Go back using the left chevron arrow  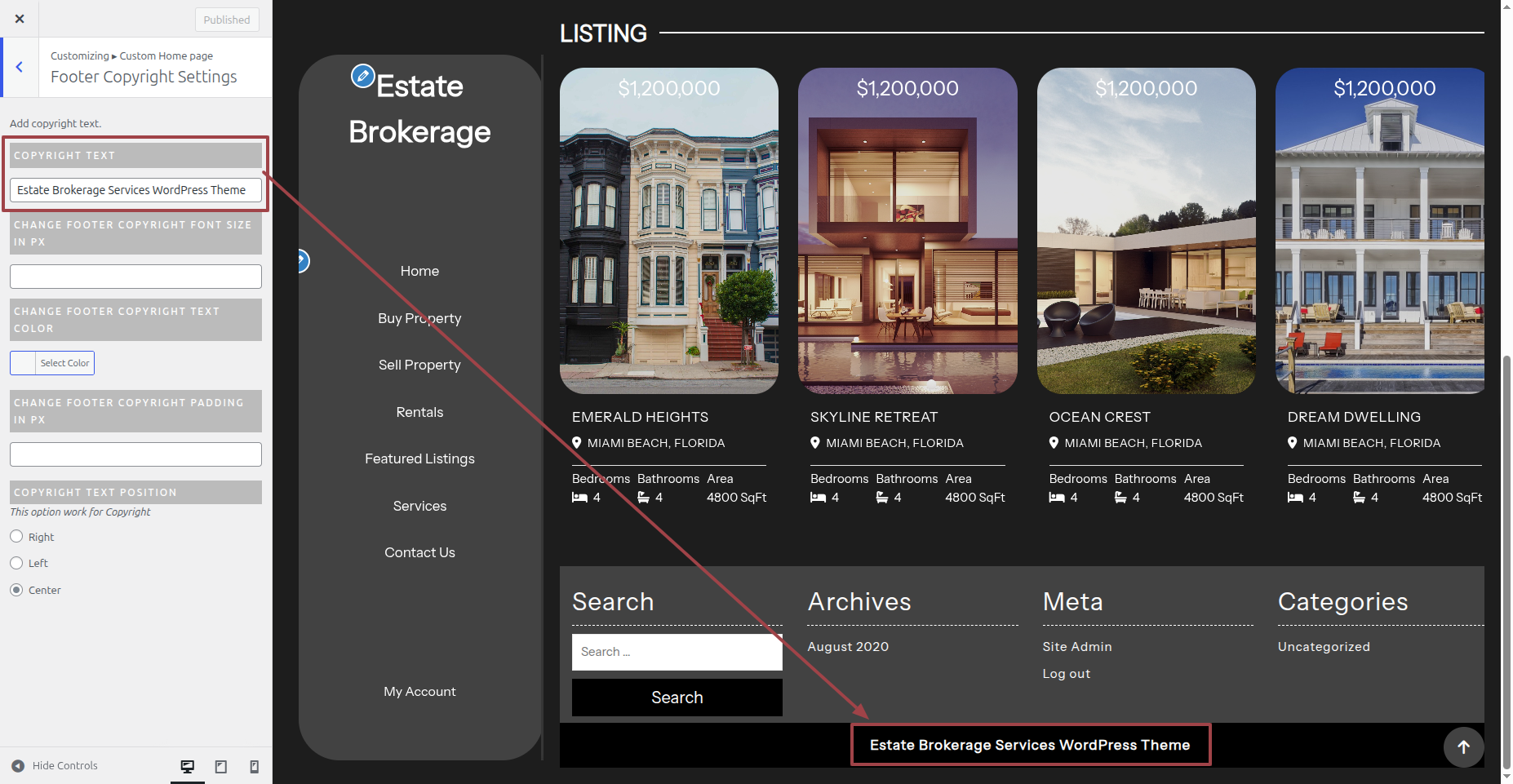pos(20,67)
